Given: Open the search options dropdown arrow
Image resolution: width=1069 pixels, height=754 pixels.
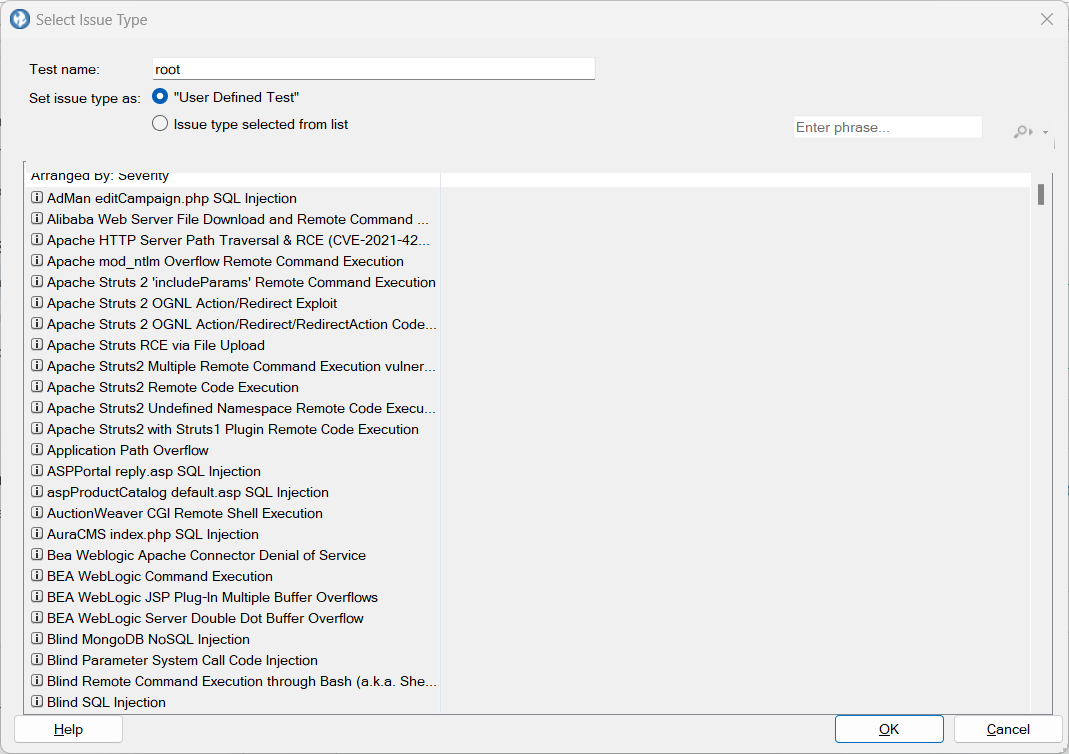Looking at the screenshot, I should pyautogui.click(x=1043, y=131).
